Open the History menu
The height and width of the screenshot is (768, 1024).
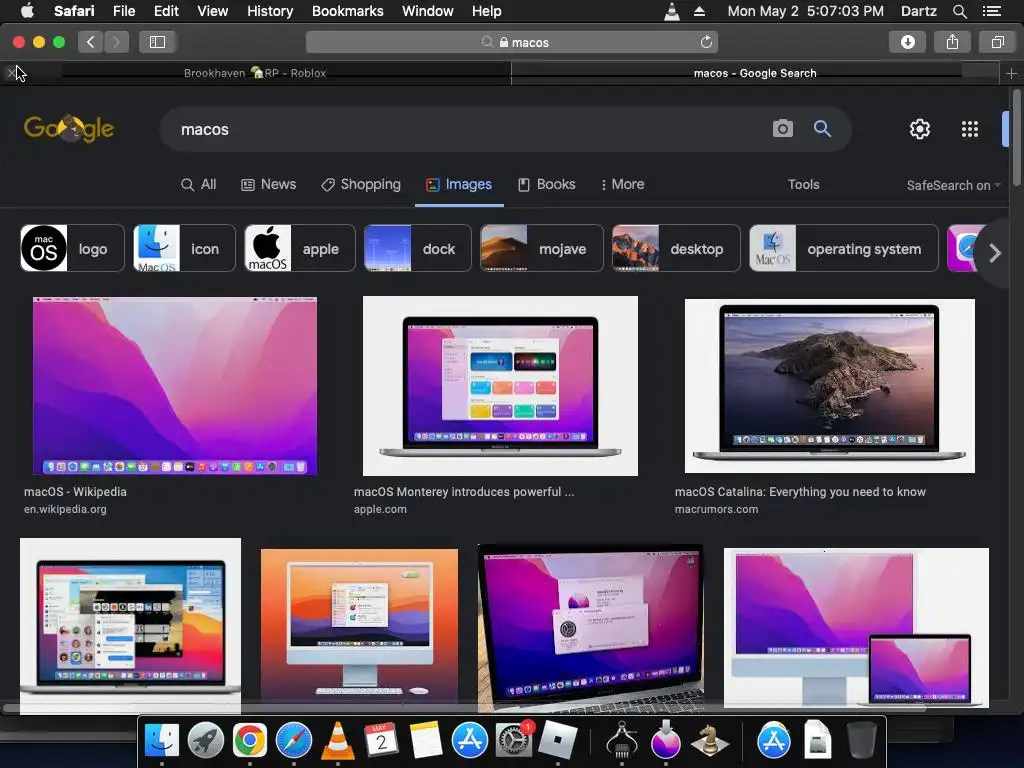(270, 11)
